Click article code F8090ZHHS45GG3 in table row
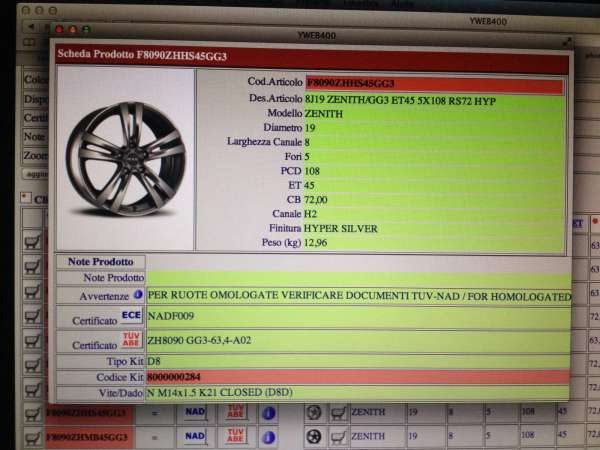Viewport: 600px width, 450px height. tap(86, 413)
